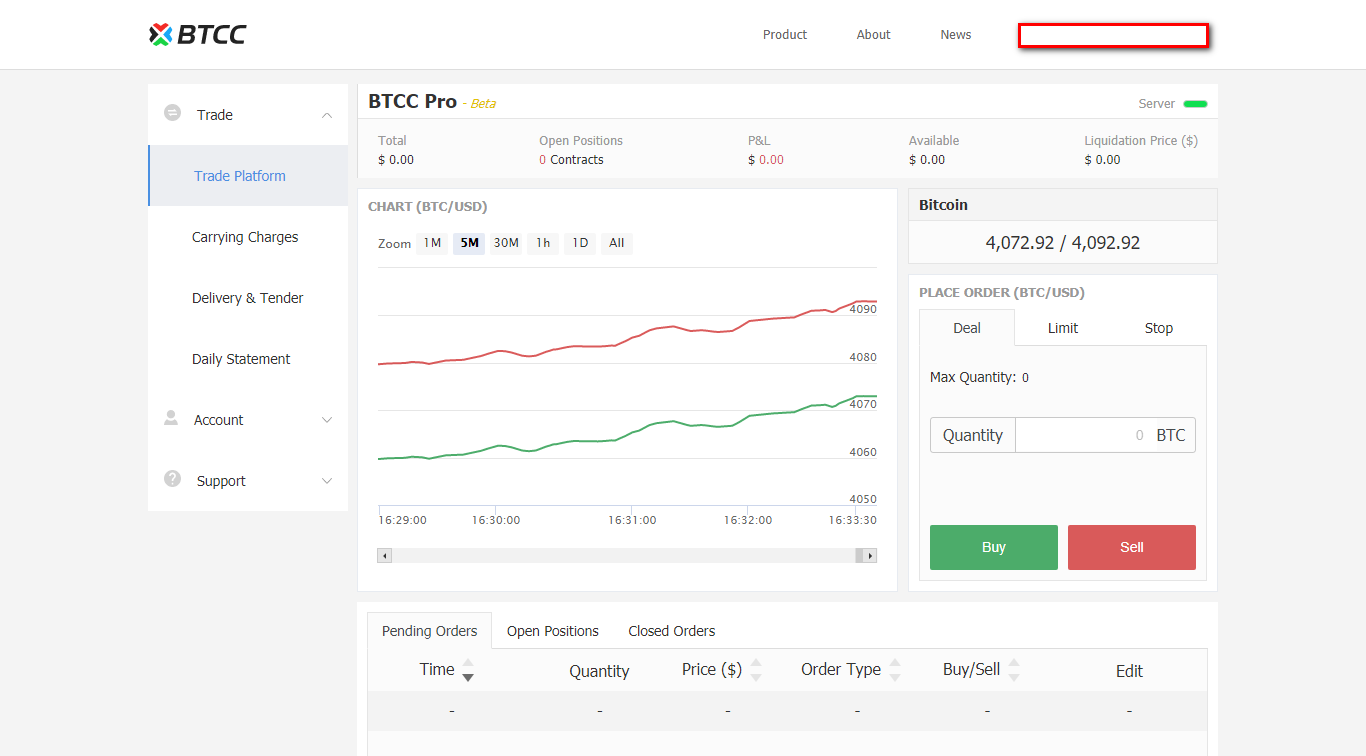Sort orders by Price ($) arrows
1366x756 pixels.
click(x=756, y=670)
